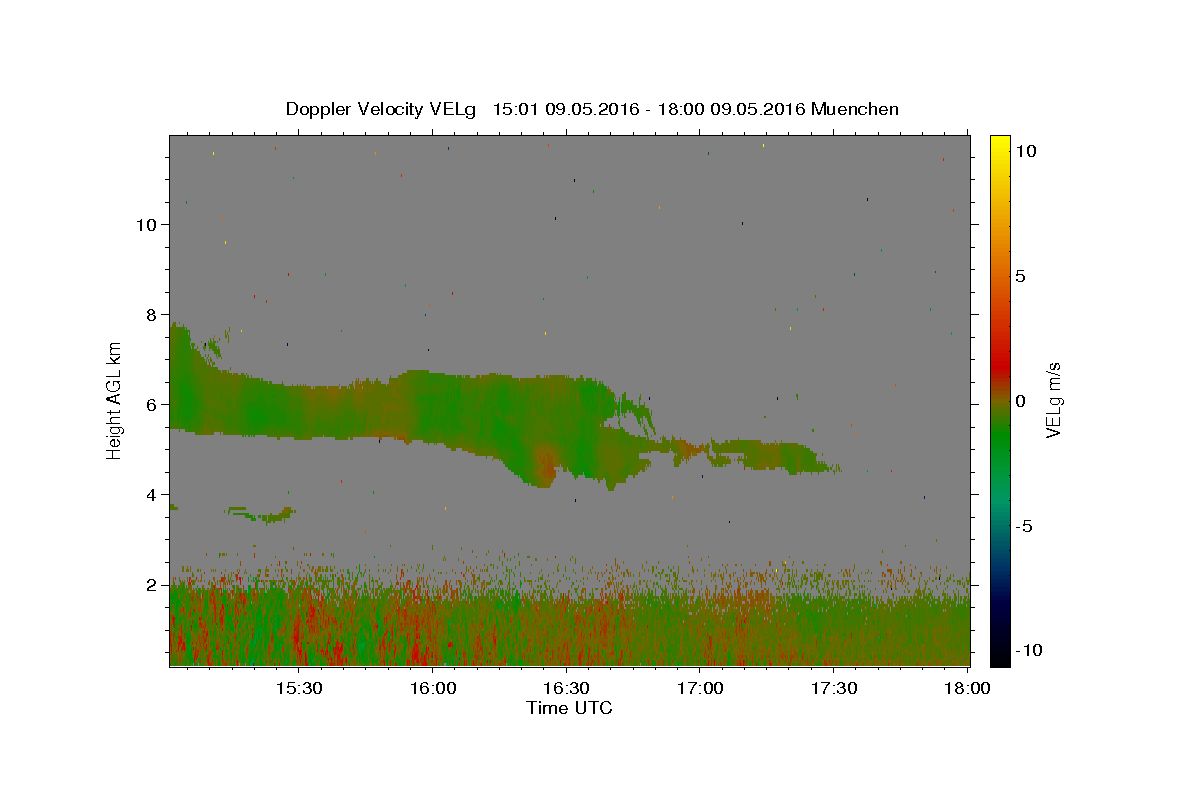Click the 15:30 time axis label
1200x800 pixels.
(x=299, y=689)
